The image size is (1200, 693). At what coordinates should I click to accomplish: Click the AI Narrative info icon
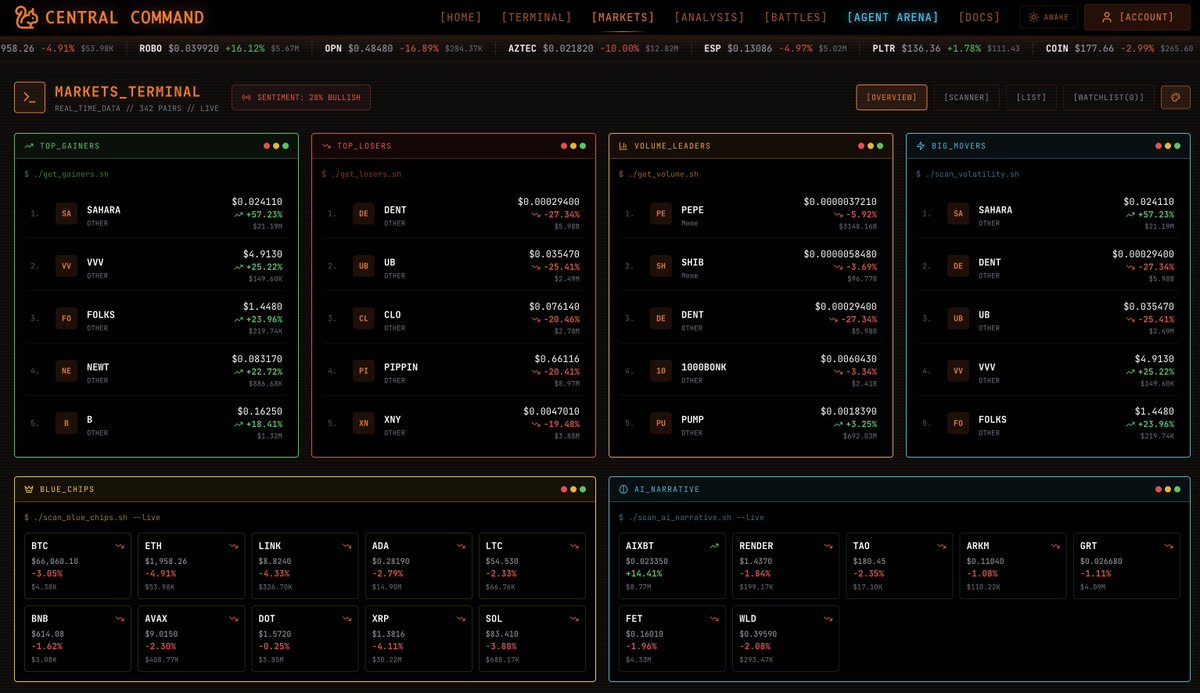(624, 489)
